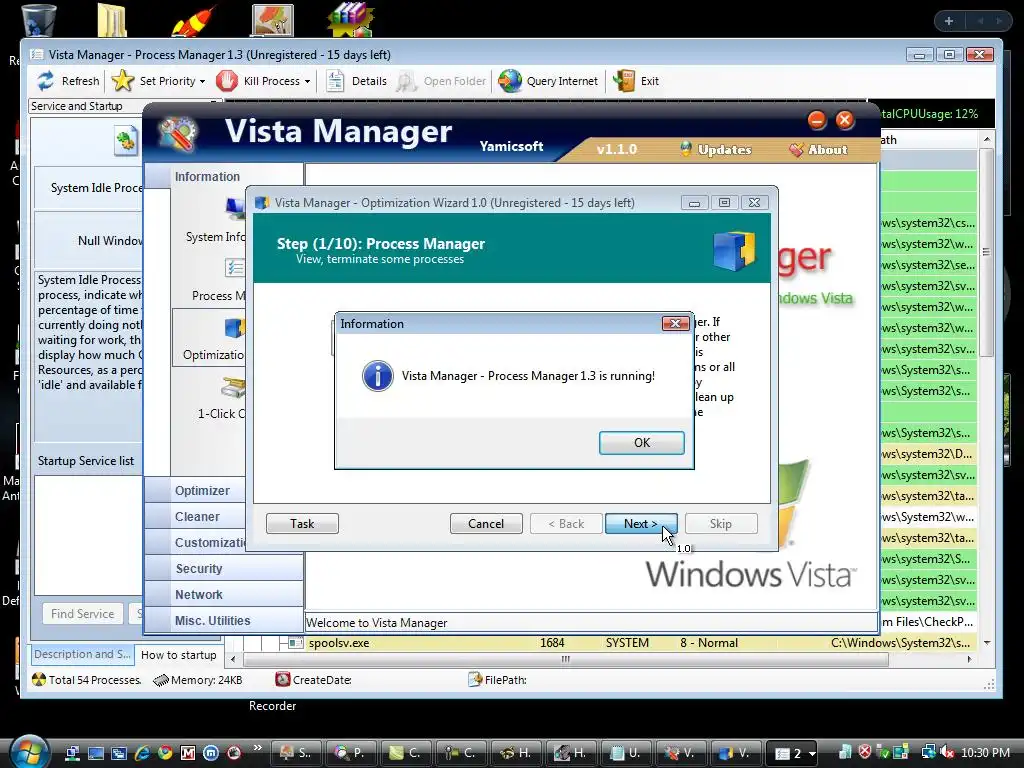1024x768 pixels.
Task: Click the greyed Back wizard button
Action: 566,524
